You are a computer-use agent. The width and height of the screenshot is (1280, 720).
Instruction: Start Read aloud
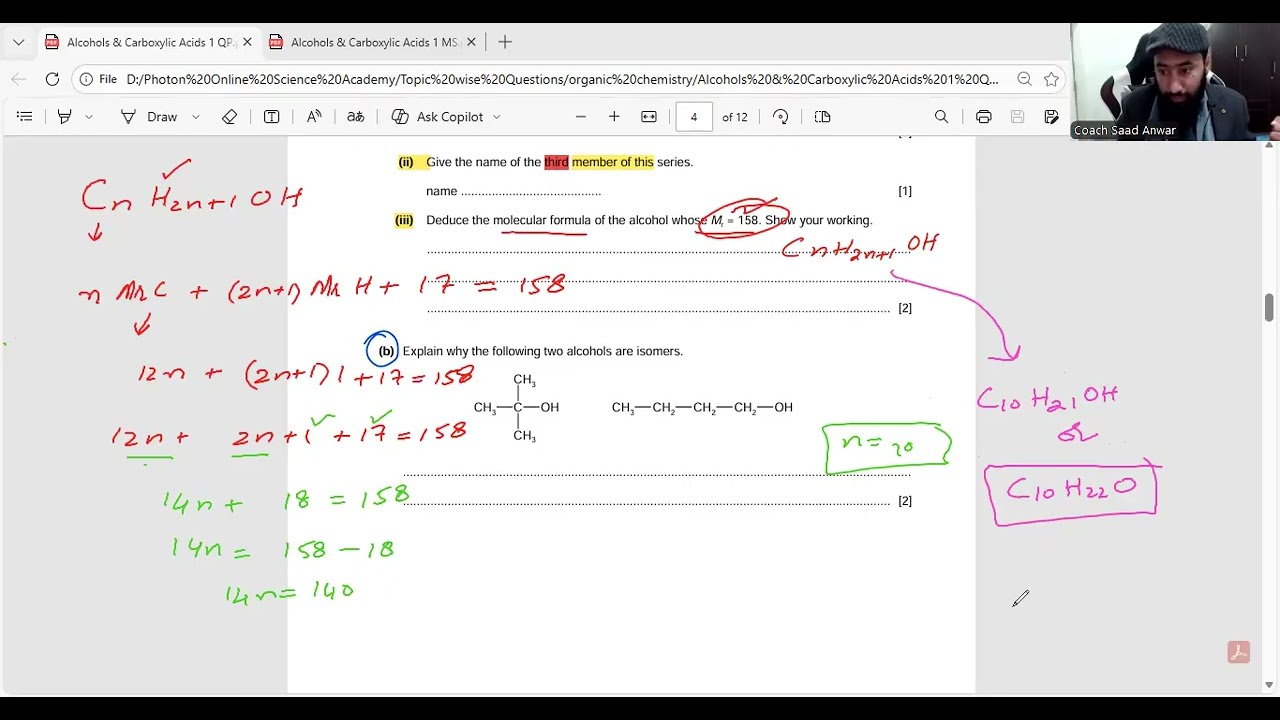[314, 117]
